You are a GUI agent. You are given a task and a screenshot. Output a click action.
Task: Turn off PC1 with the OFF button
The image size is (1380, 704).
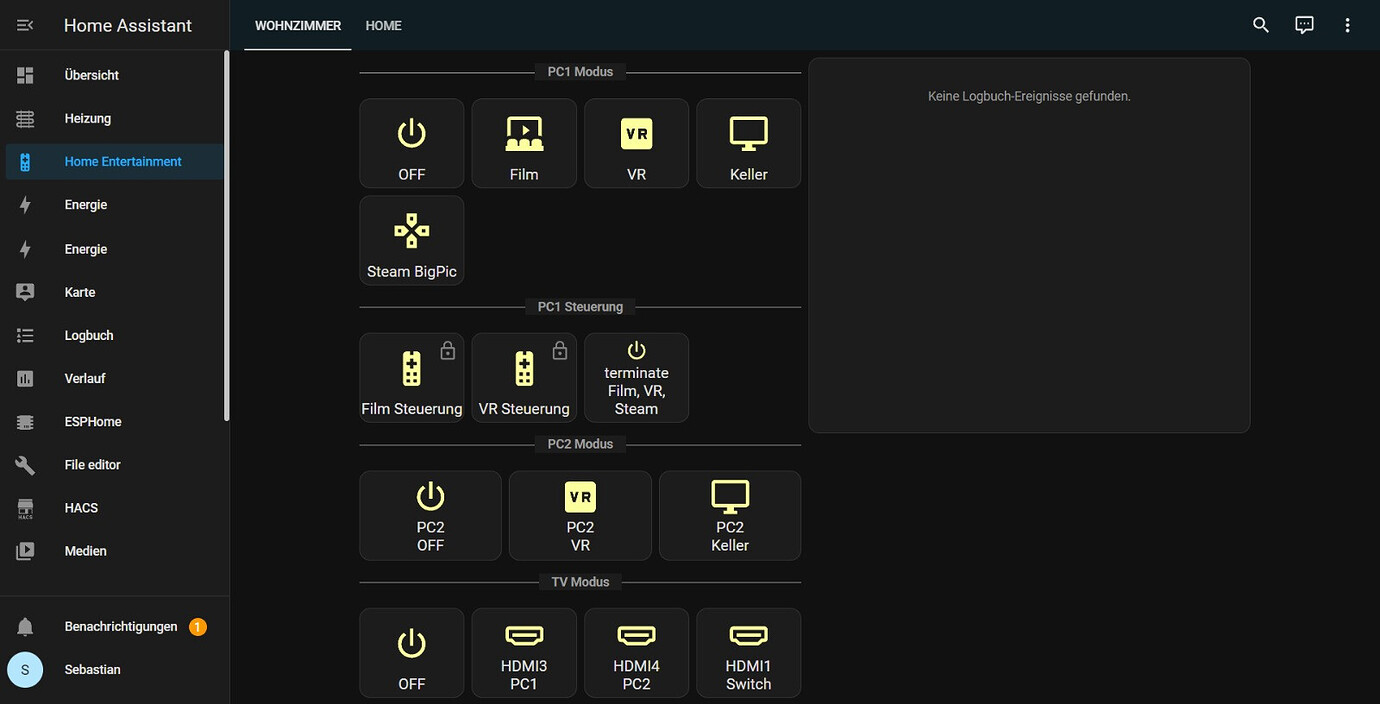(411, 143)
